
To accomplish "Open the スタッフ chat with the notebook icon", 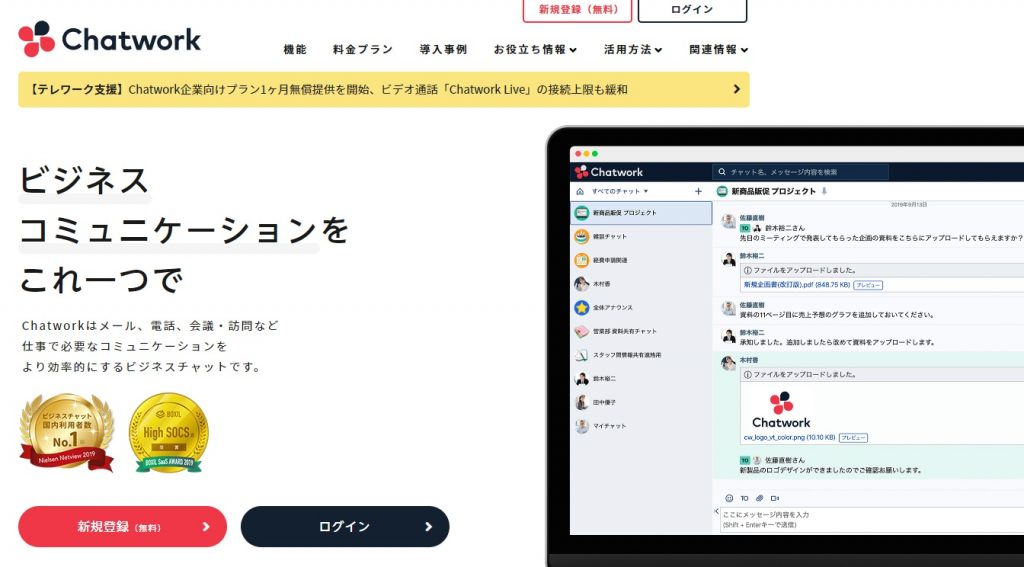I will click(641, 355).
